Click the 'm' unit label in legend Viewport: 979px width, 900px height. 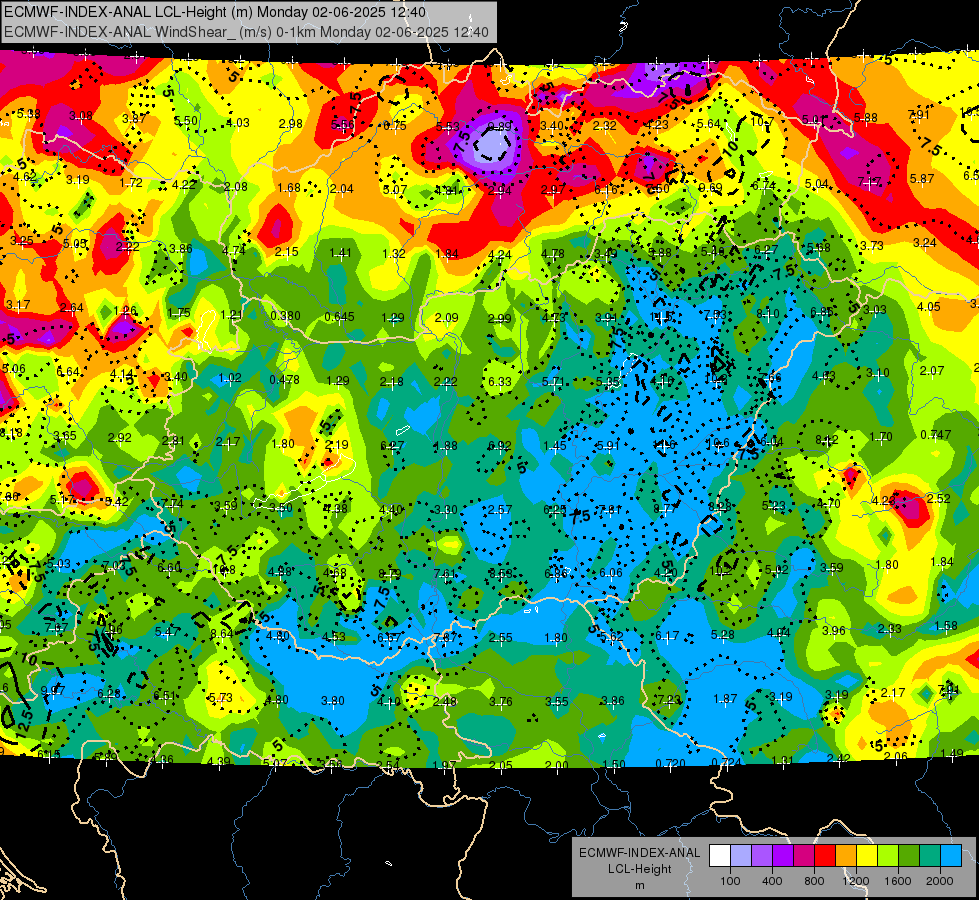(639, 885)
